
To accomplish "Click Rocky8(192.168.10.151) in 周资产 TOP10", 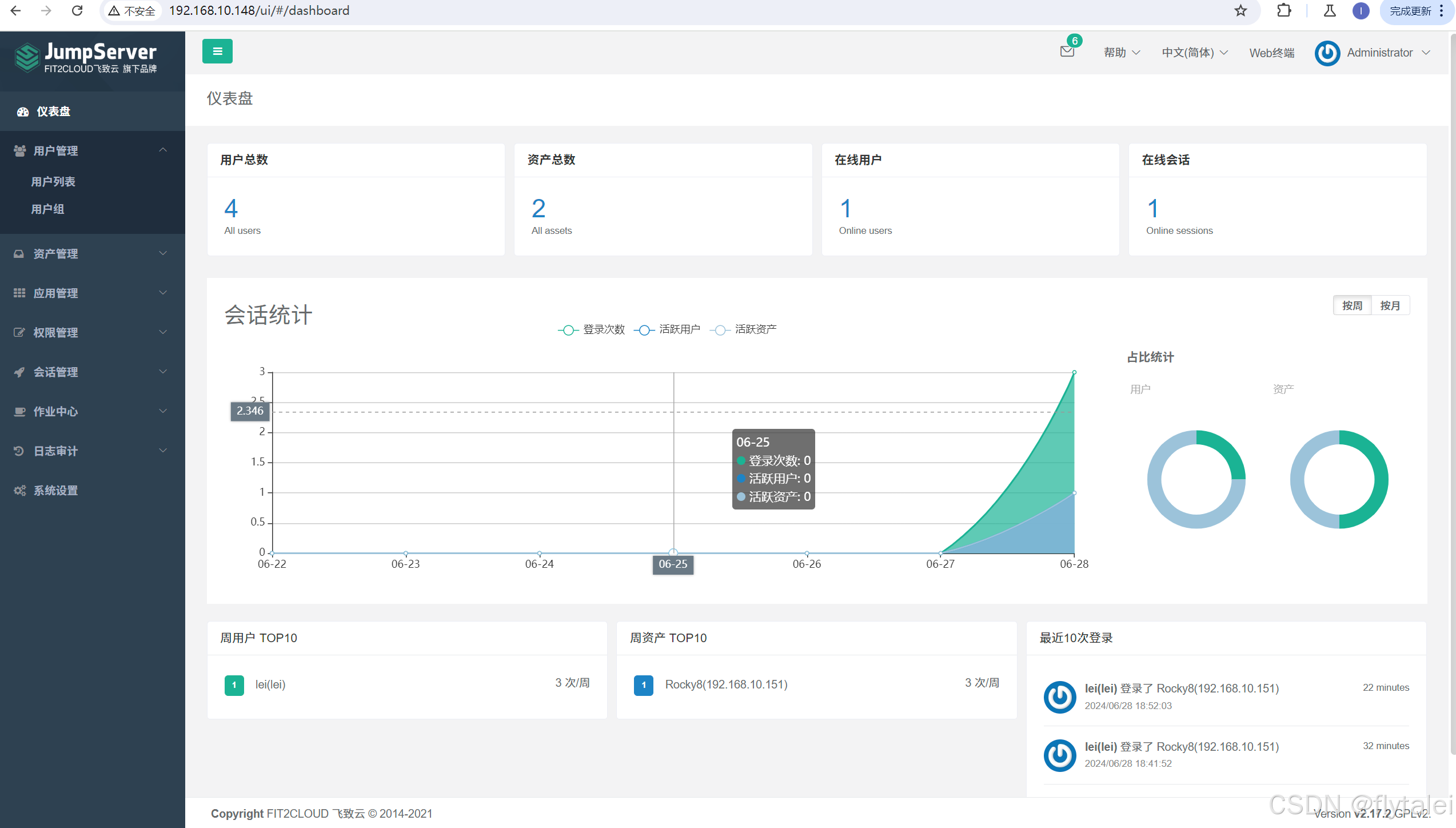I will tap(726, 684).
